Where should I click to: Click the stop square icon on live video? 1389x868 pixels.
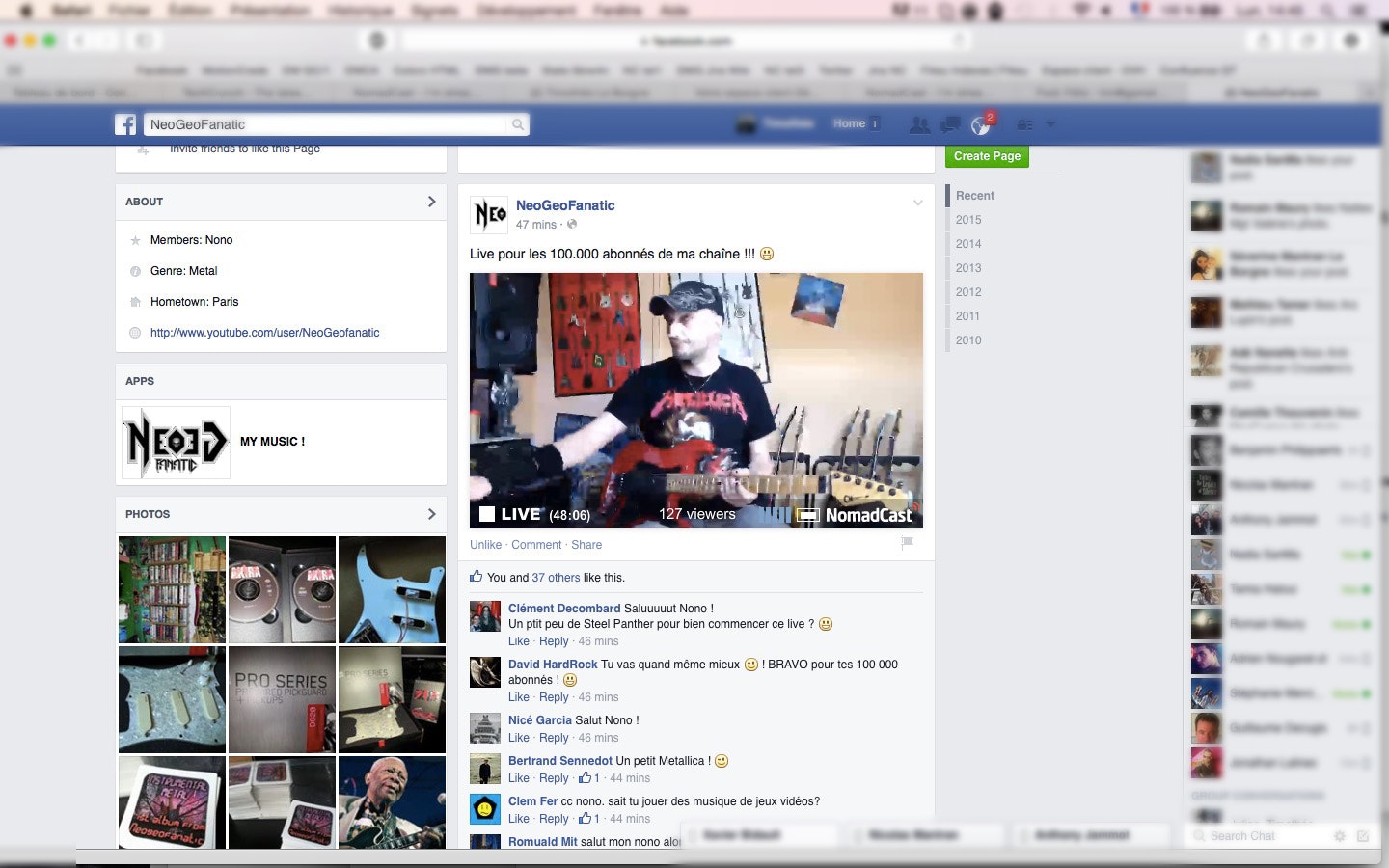[487, 514]
